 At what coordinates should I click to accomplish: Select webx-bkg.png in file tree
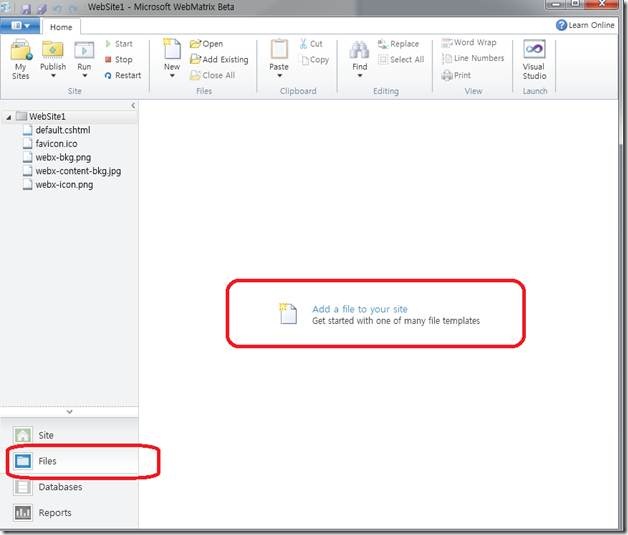[x=63, y=157]
